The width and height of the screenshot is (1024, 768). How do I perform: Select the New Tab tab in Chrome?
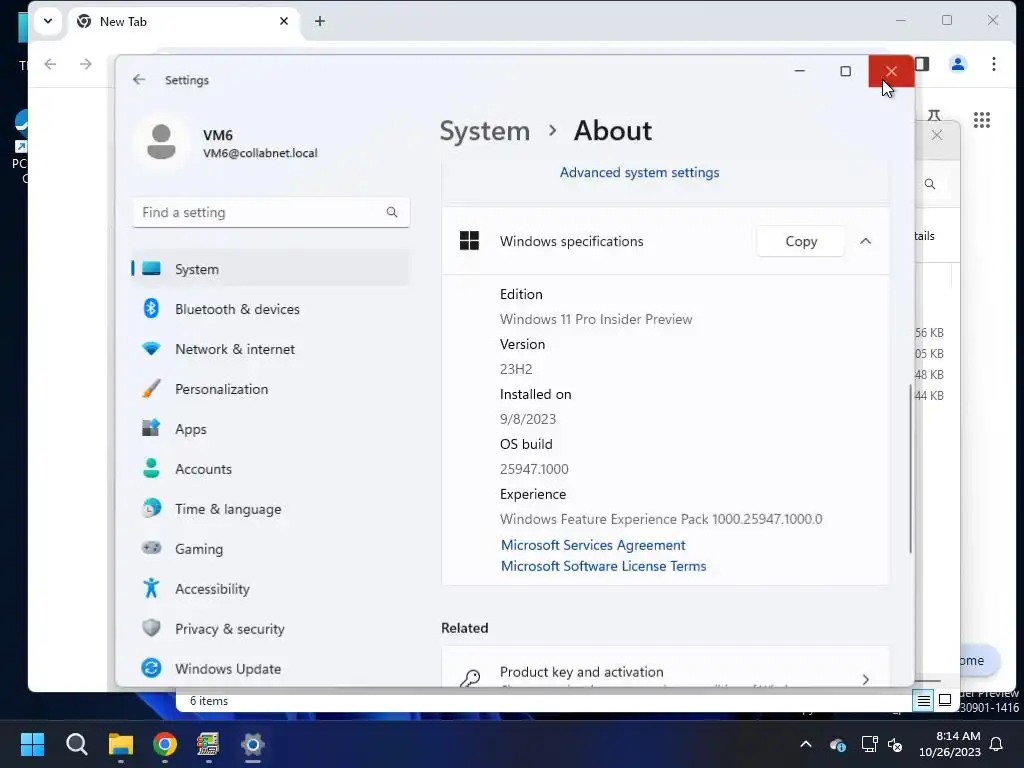click(184, 22)
